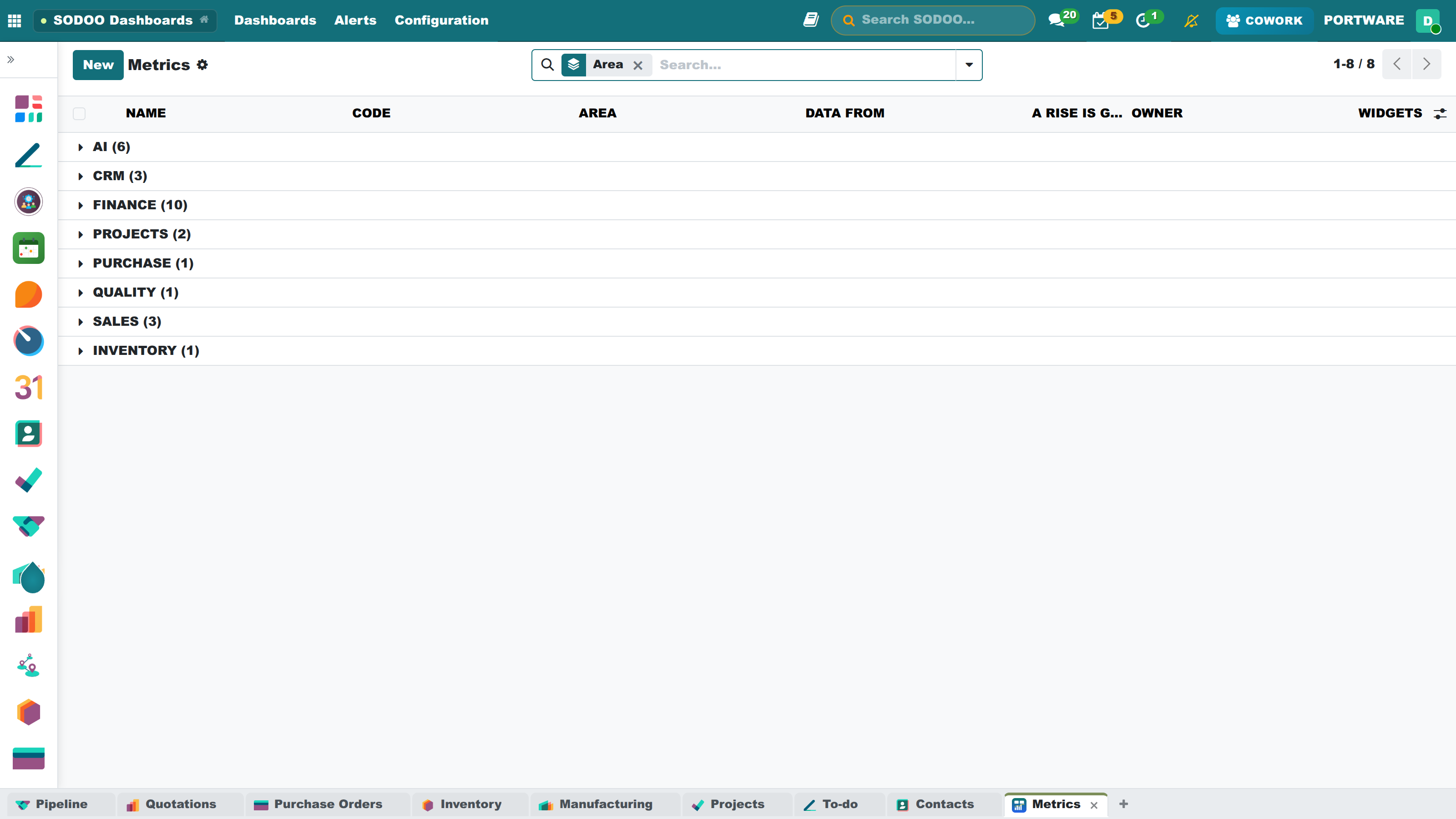Open the CRM handshake sidebar icon
The image size is (1456, 819).
[x=28, y=526]
